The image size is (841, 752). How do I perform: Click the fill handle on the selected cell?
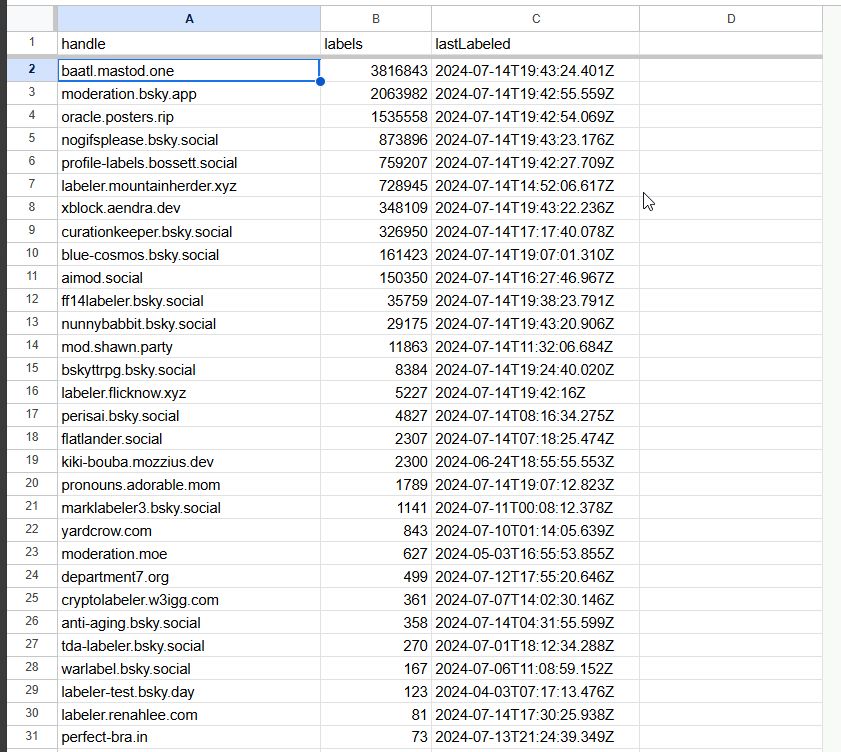pyautogui.click(x=321, y=81)
